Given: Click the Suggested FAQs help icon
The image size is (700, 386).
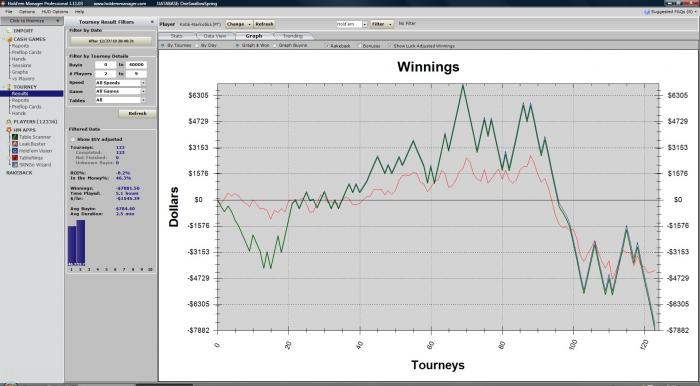Looking at the screenshot, I should pos(647,12).
